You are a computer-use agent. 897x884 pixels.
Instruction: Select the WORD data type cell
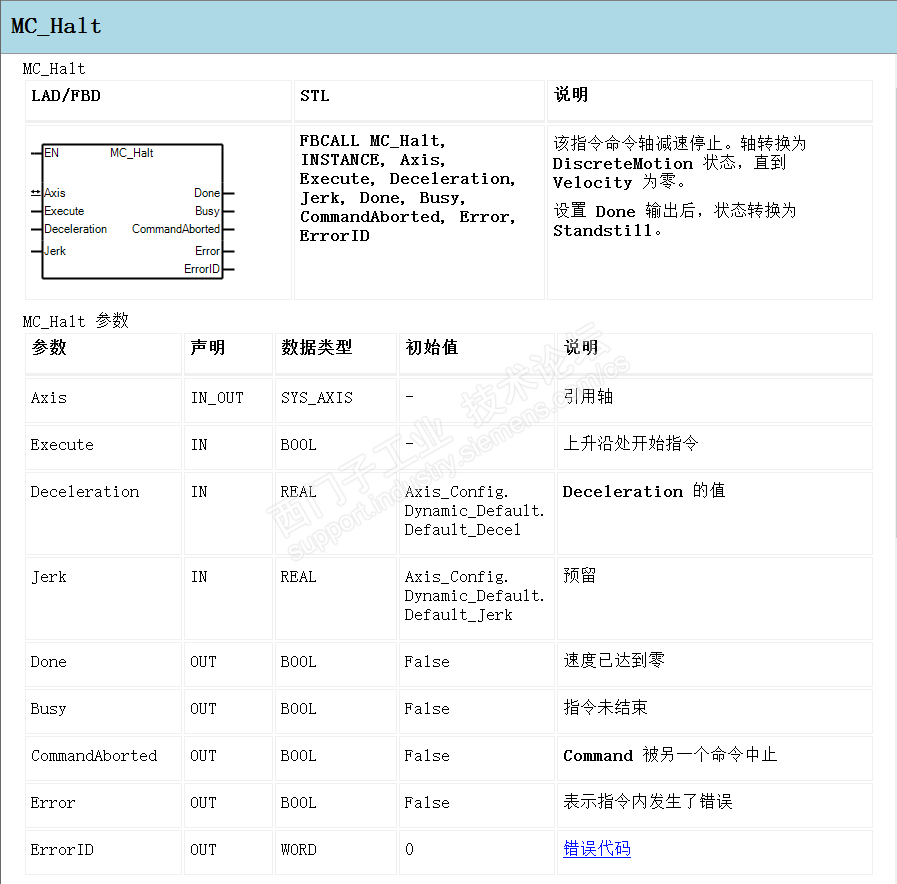(336, 851)
